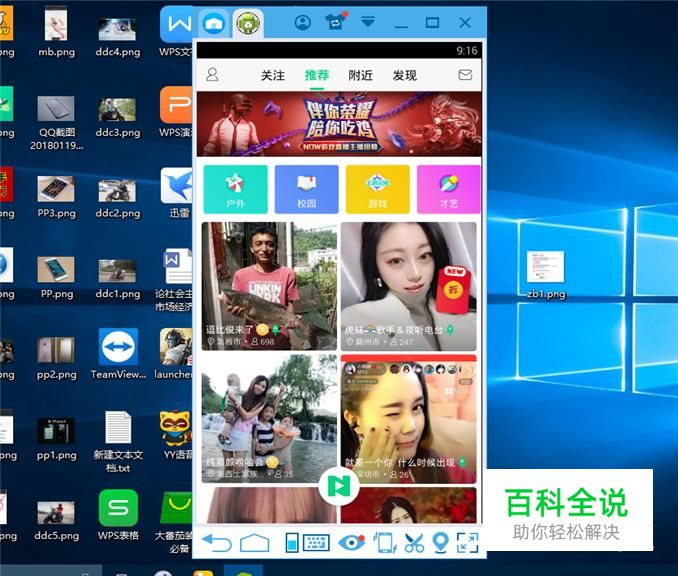This screenshot has height=576, width=678.
Task: Select the WPS表格 desktop shortcut
Action: point(118,515)
